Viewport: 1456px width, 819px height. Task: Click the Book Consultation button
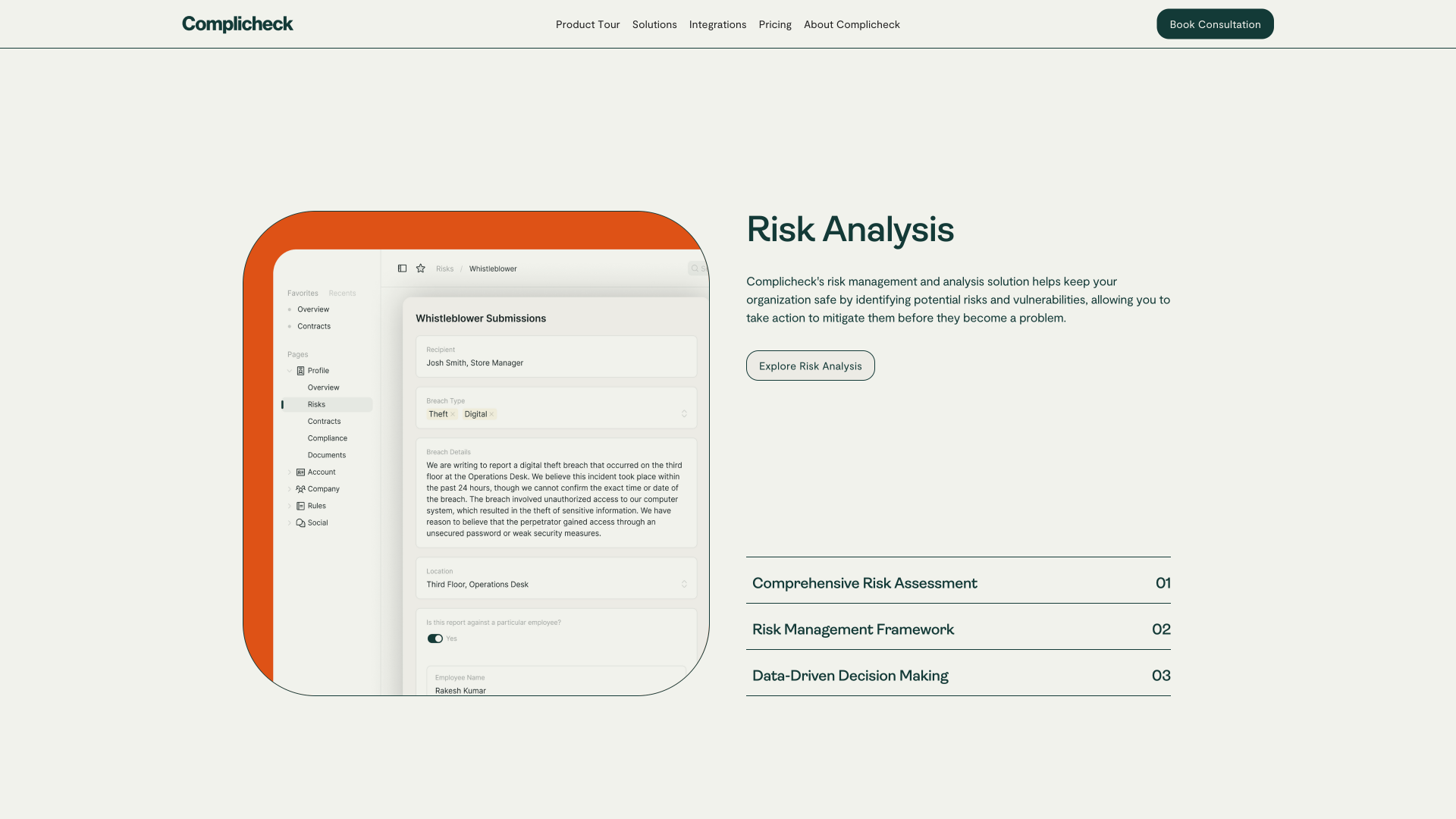coord(1215,24)
